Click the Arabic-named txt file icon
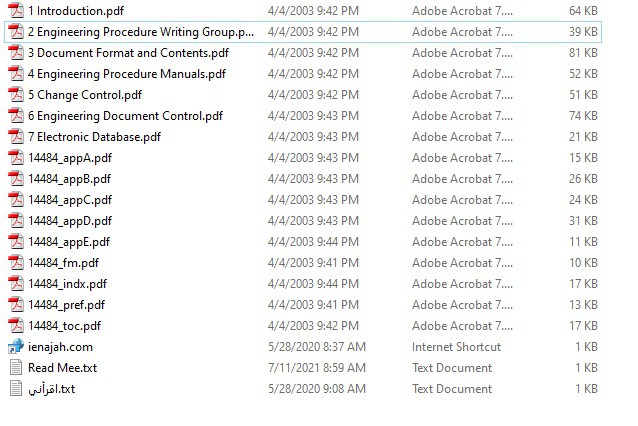This screenshot has width=638, height=426. [15, 388]
